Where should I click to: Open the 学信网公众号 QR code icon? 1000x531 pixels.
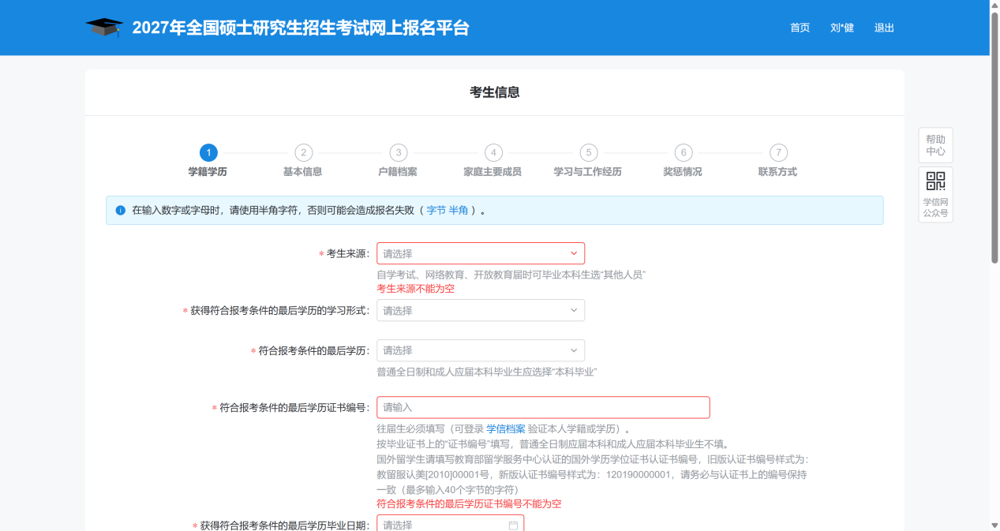click(935, 181)
